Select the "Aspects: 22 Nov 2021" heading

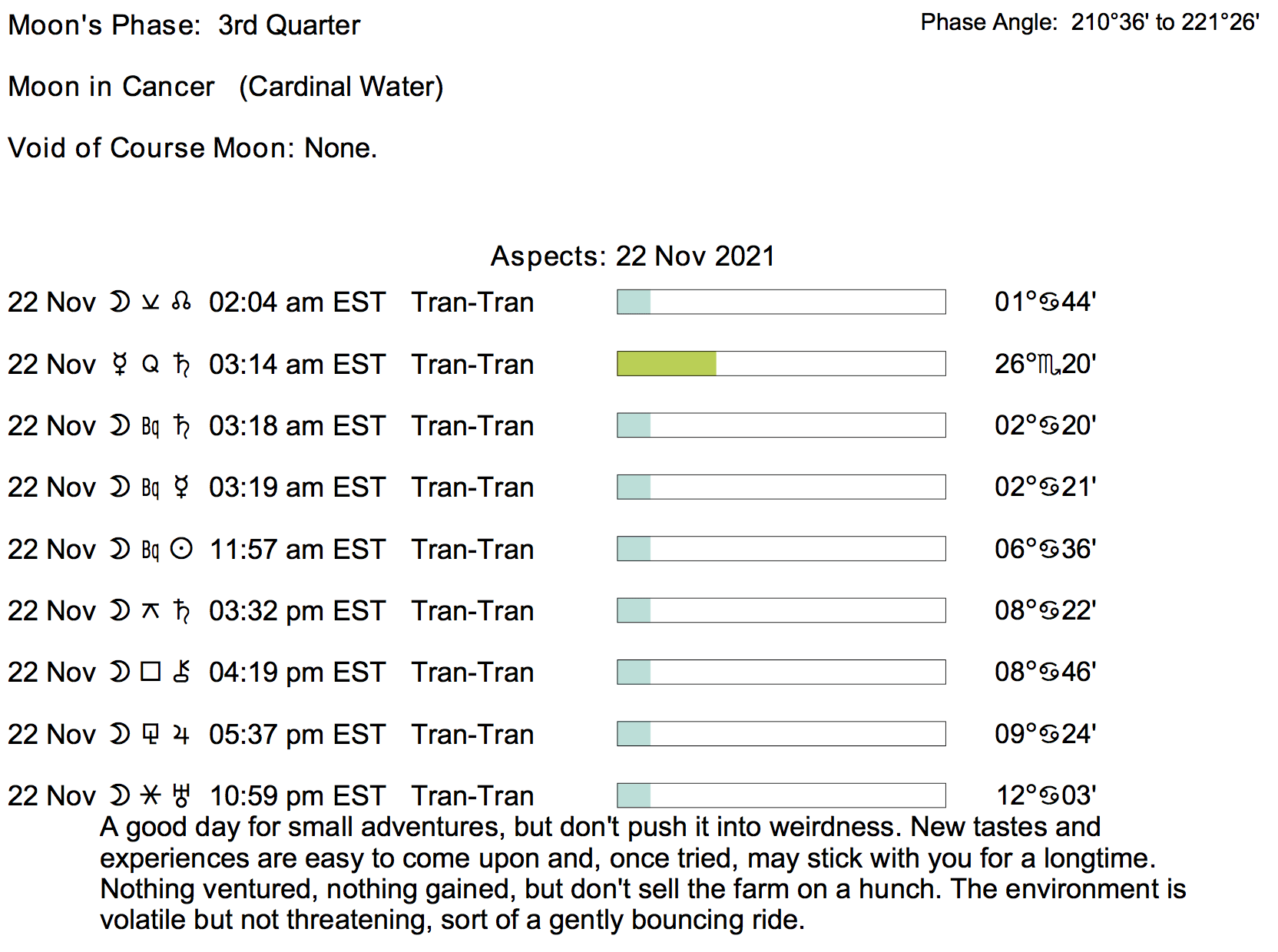[x=632, y=256]
